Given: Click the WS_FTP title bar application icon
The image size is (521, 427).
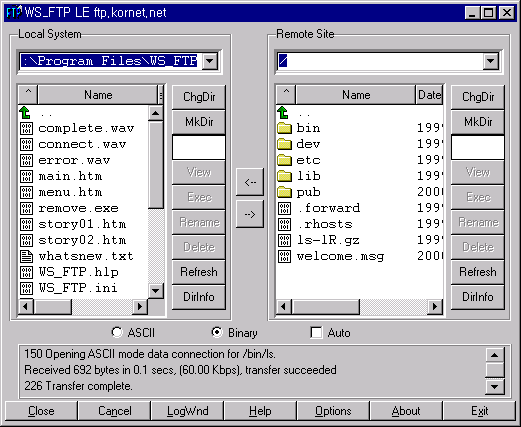Looking at the screenshot, I should [x=14, y=13].
